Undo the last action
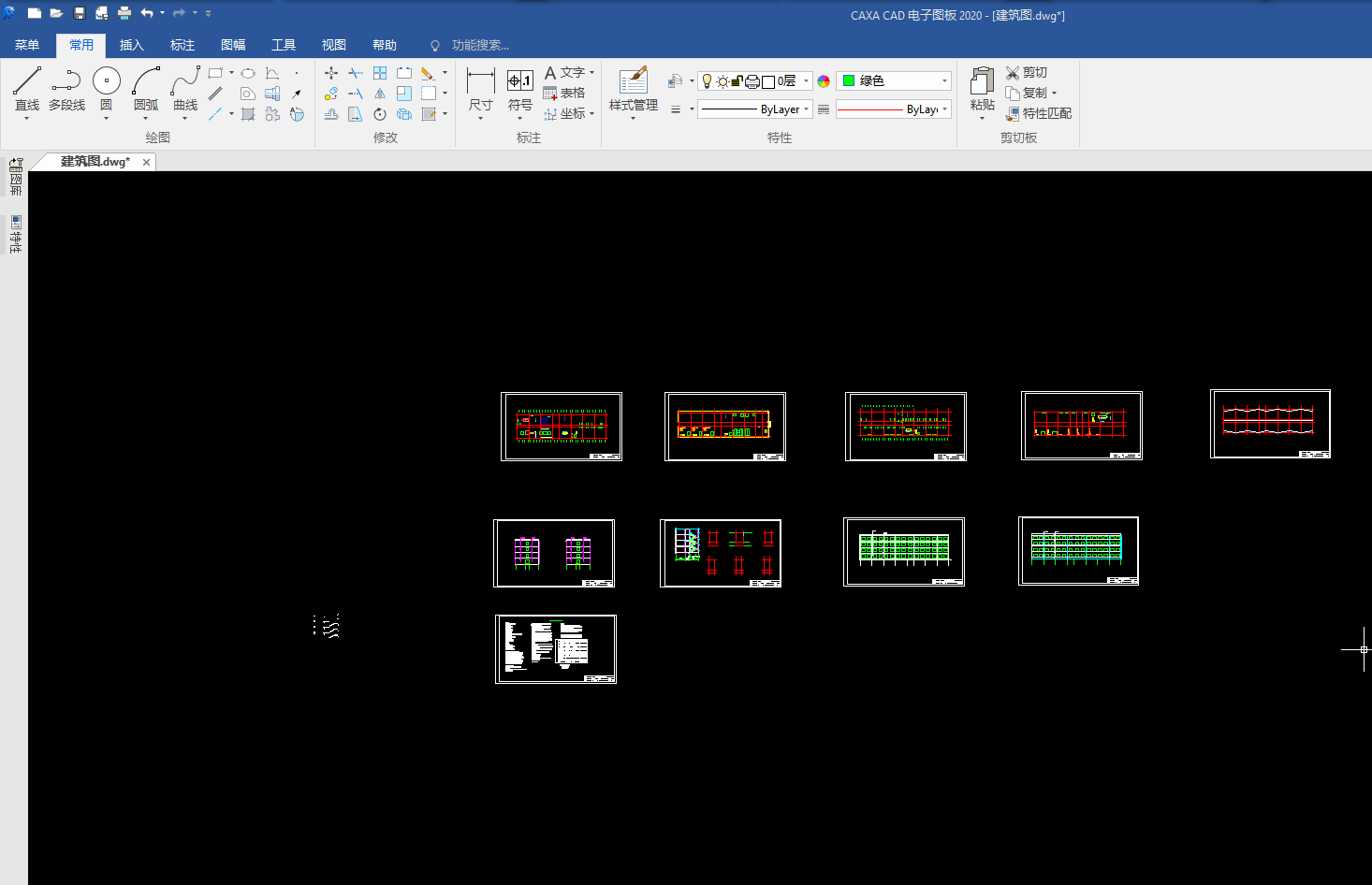Image resolution: width=1372 pixels, height=885 pixels. tap(147, 13)
